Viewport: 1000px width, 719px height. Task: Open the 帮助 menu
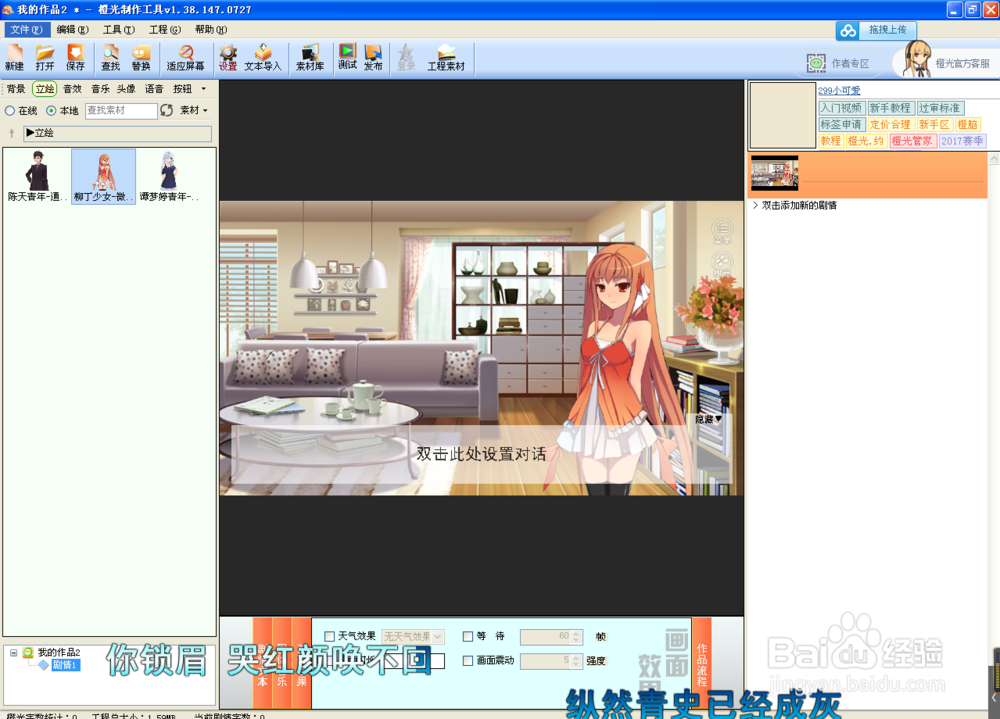[x=210, y=30]
